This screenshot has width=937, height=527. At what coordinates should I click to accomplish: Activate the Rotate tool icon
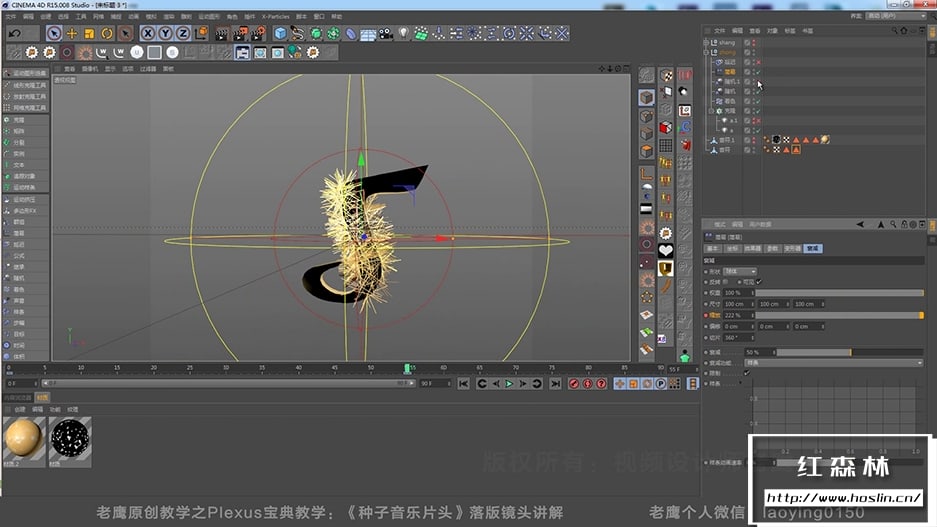[x=107, y=33]
